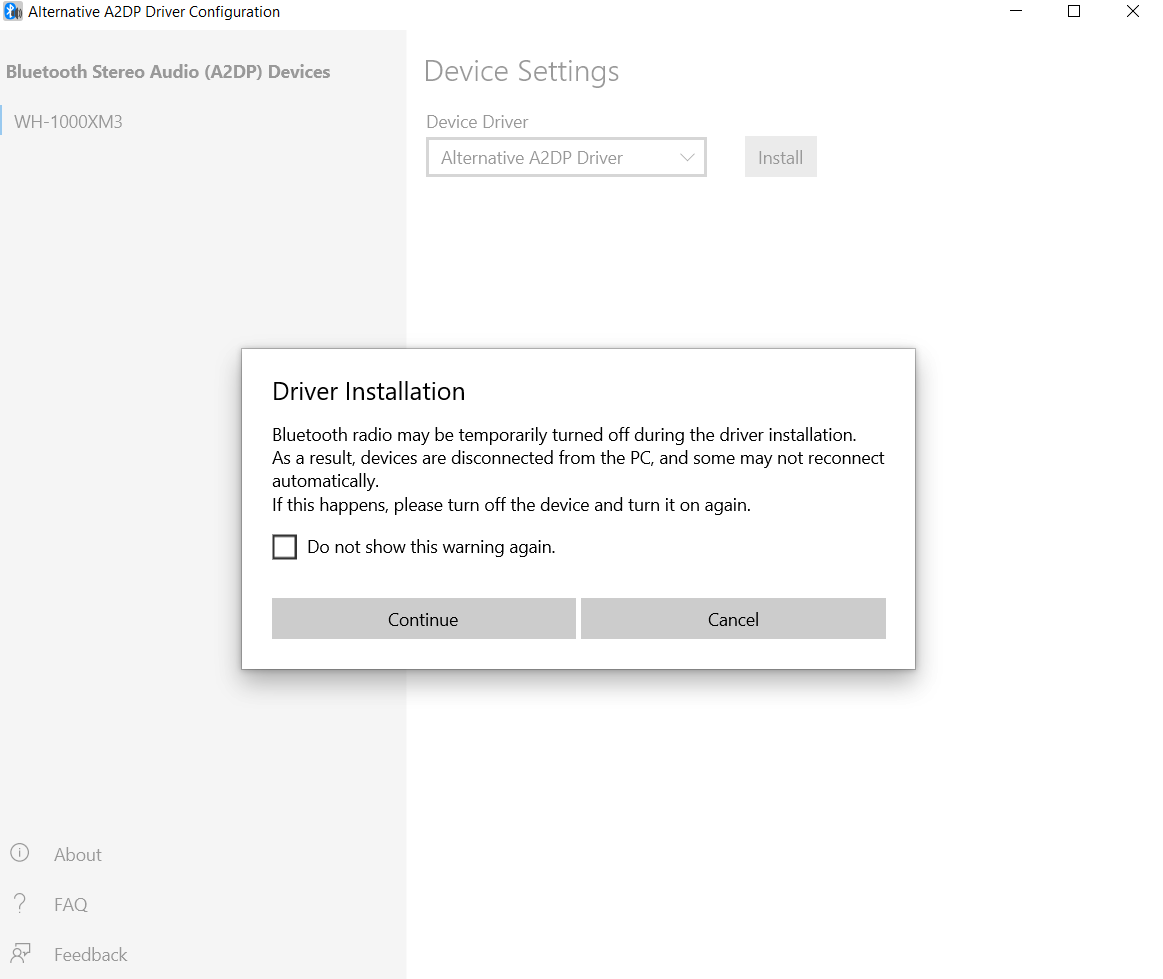Image resolution: width=1163 pixels, height=979 pixels.
Task: Click the 'Device Driver' label
Action: [x=477, y=122]
